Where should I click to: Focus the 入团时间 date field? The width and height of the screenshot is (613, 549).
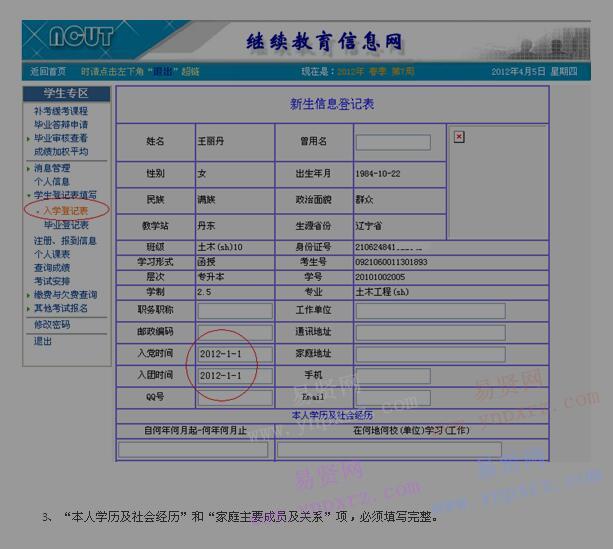(234, 376)
